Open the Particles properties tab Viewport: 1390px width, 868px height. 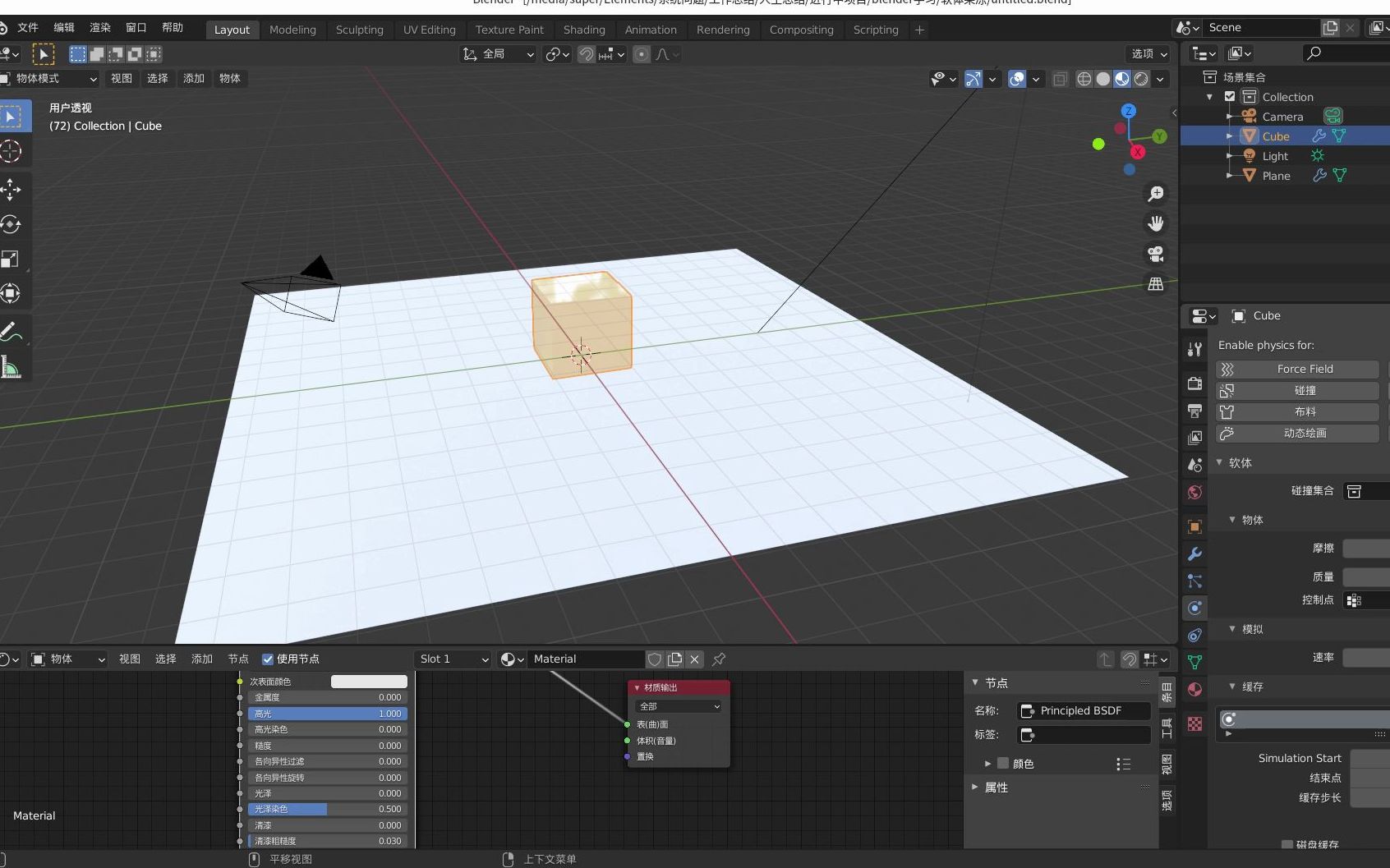point(1194,581)
